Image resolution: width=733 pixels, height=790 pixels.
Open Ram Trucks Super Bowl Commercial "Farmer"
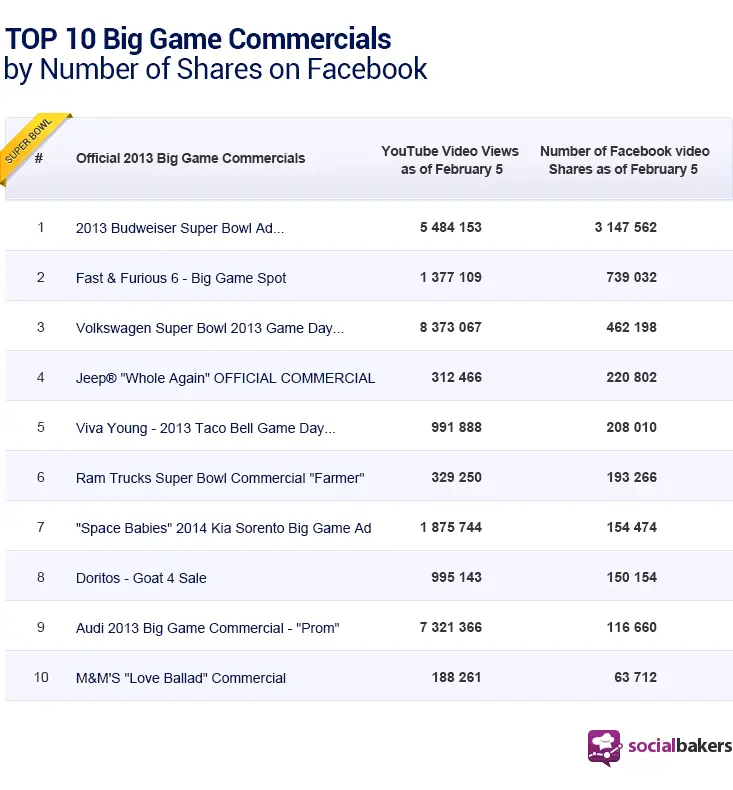pyautogui.click(x=220, y=478)
